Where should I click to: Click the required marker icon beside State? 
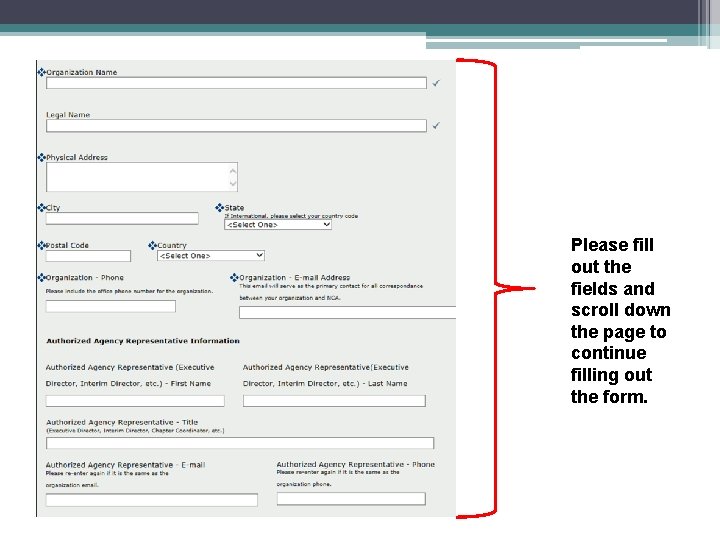click(x=219, y=208)
